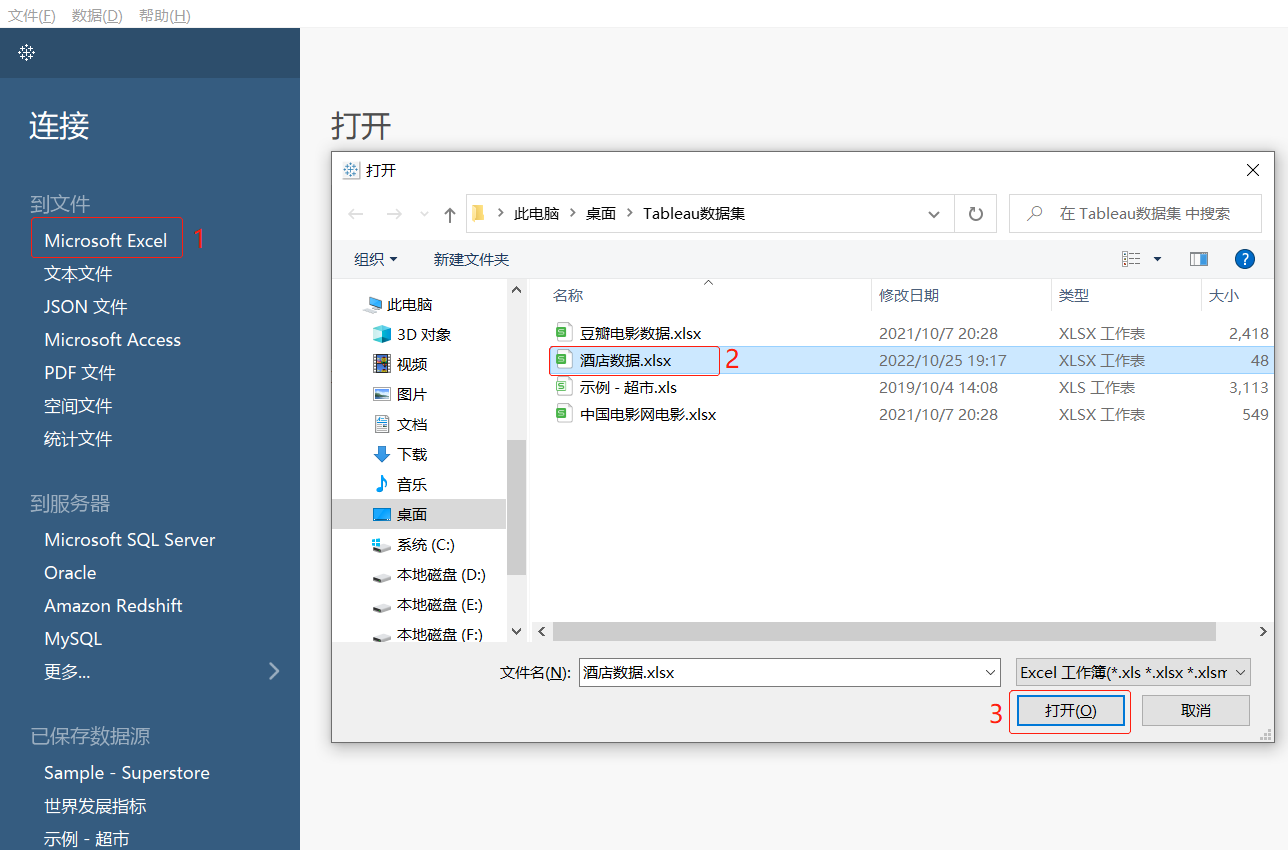Click the 豆瓣电影数据.xlsx file icon
Screen dimensions: 1288x850
tap(562, 333)
